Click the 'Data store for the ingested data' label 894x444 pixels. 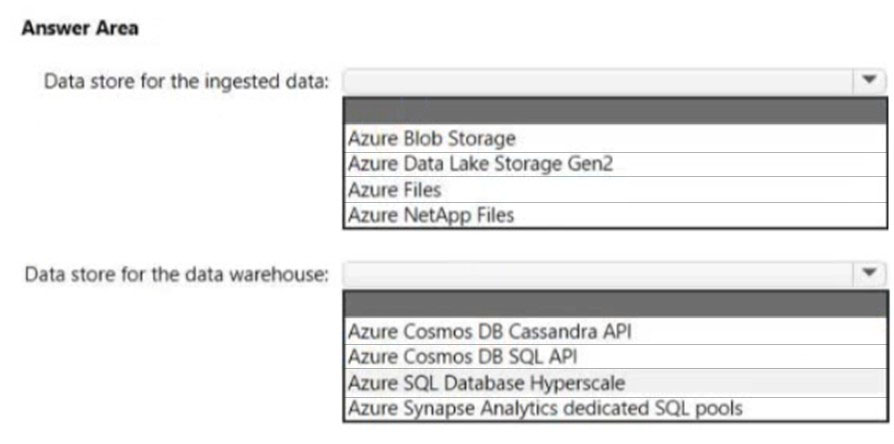pos(187,82)
